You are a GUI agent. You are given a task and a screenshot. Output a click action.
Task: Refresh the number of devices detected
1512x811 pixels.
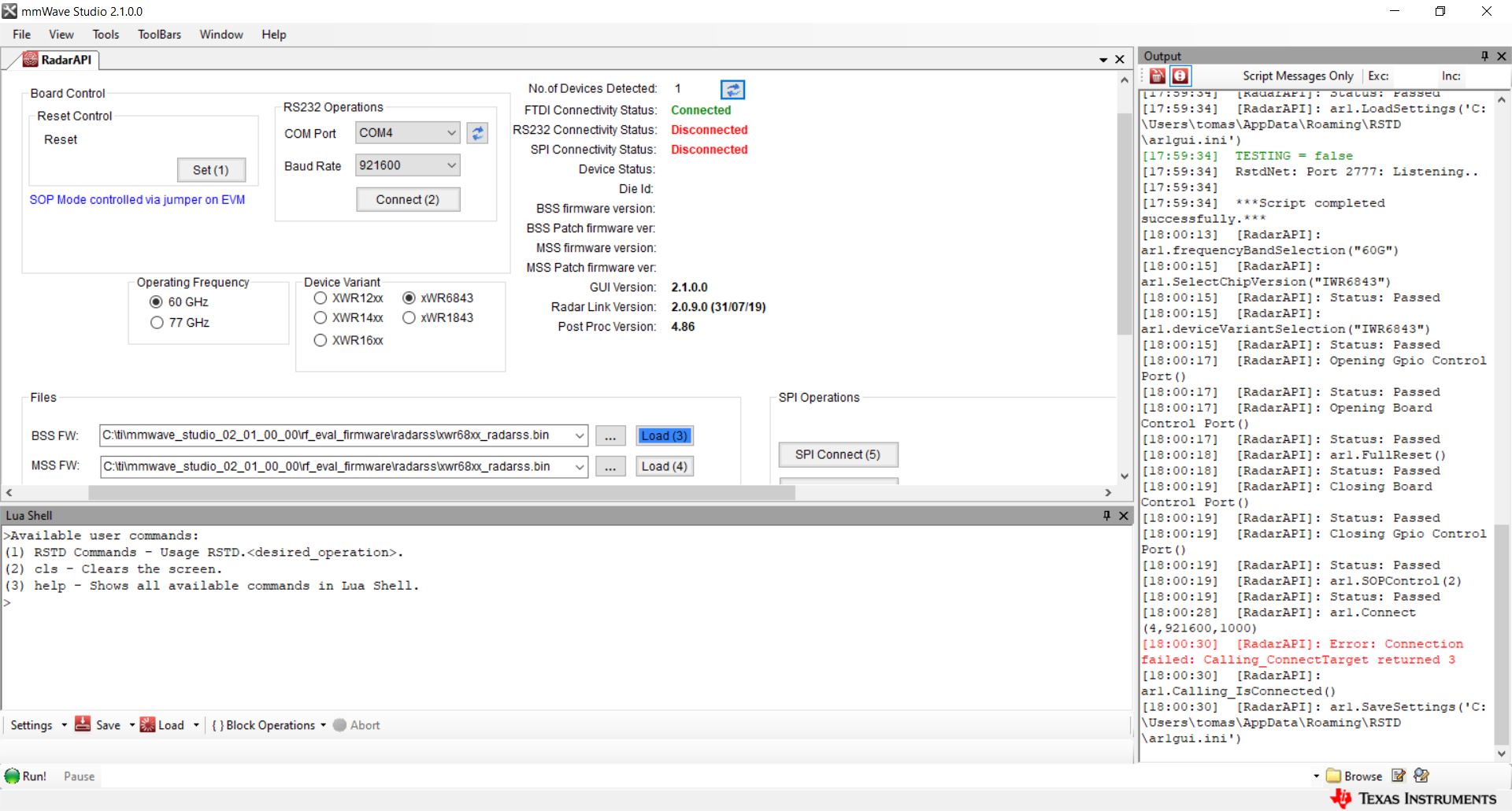(x=732, y=90)
